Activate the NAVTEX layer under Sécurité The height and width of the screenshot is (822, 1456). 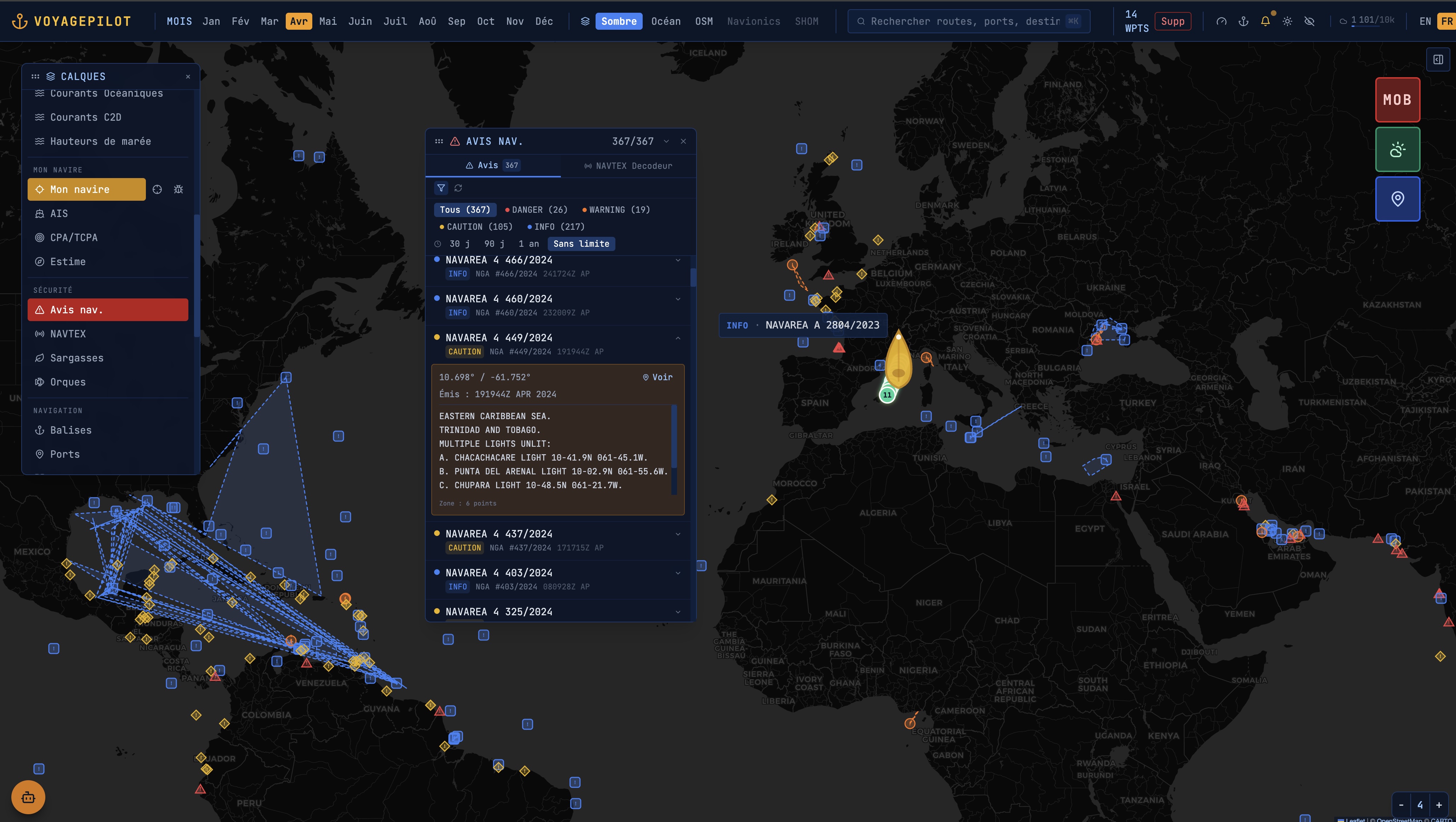[68, 333]
